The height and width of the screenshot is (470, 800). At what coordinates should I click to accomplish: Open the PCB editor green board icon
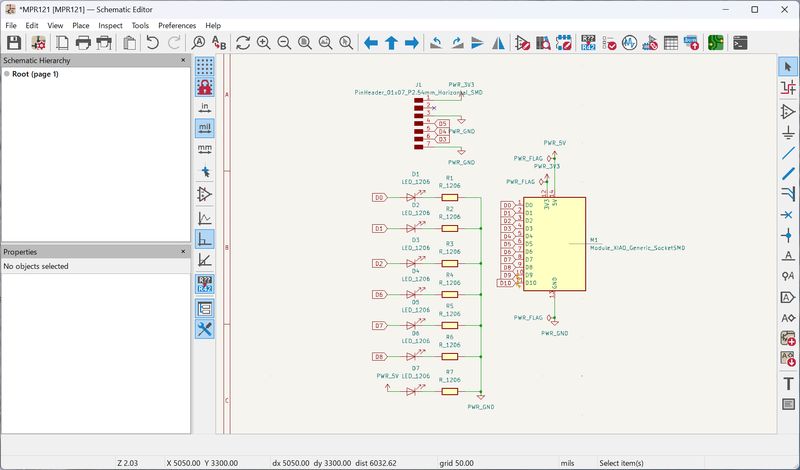point(716,43)
